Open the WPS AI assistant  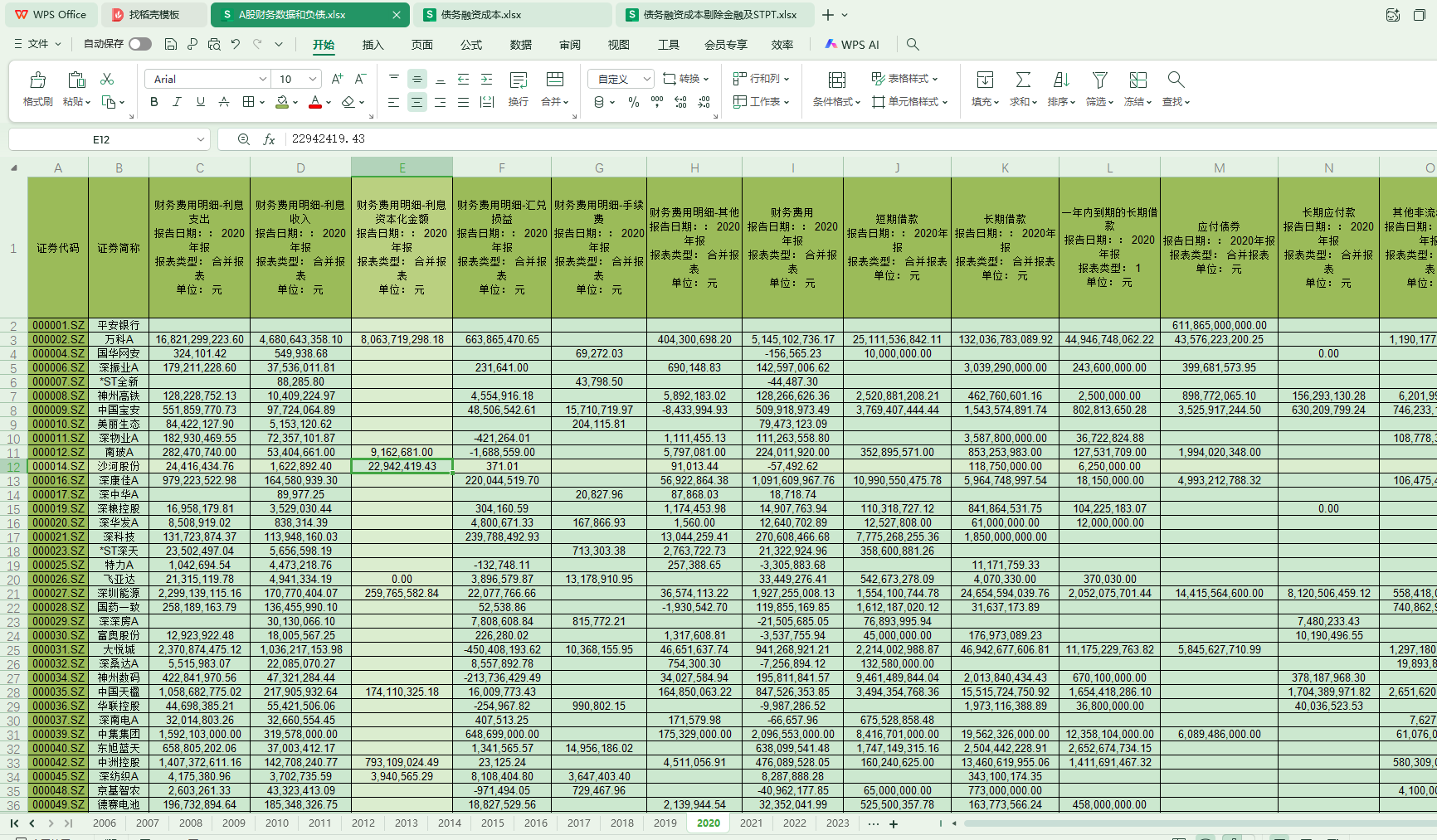point(852,45)
